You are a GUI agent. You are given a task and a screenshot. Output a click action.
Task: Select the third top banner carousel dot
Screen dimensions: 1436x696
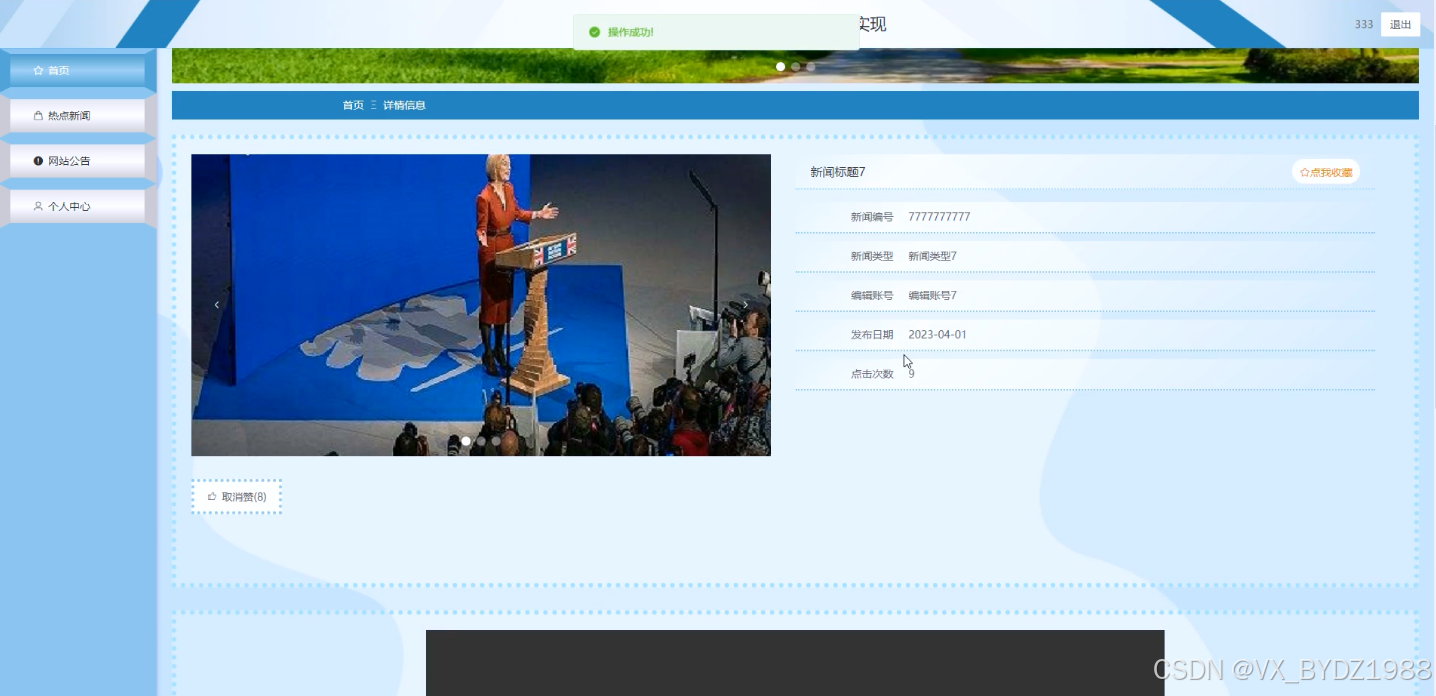(x=811, y=67)
